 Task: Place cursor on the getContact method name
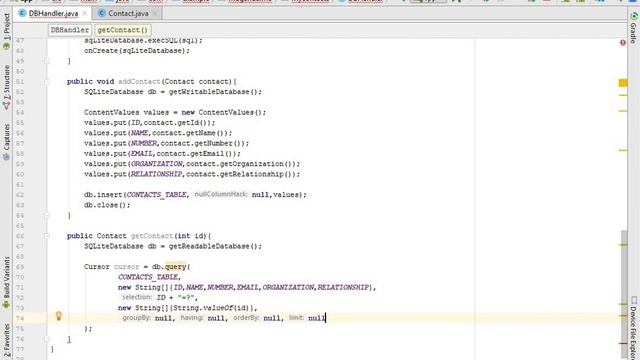pos(152,236)
